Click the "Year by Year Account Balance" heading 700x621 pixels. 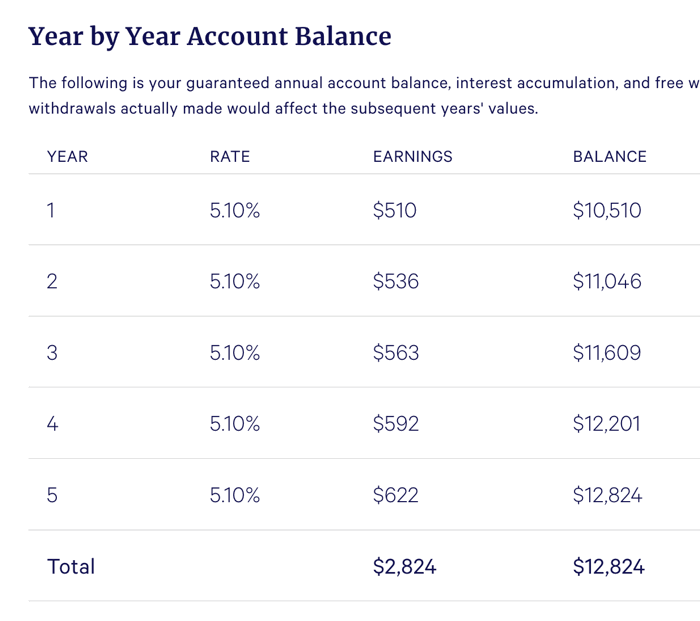coord(210,37)
